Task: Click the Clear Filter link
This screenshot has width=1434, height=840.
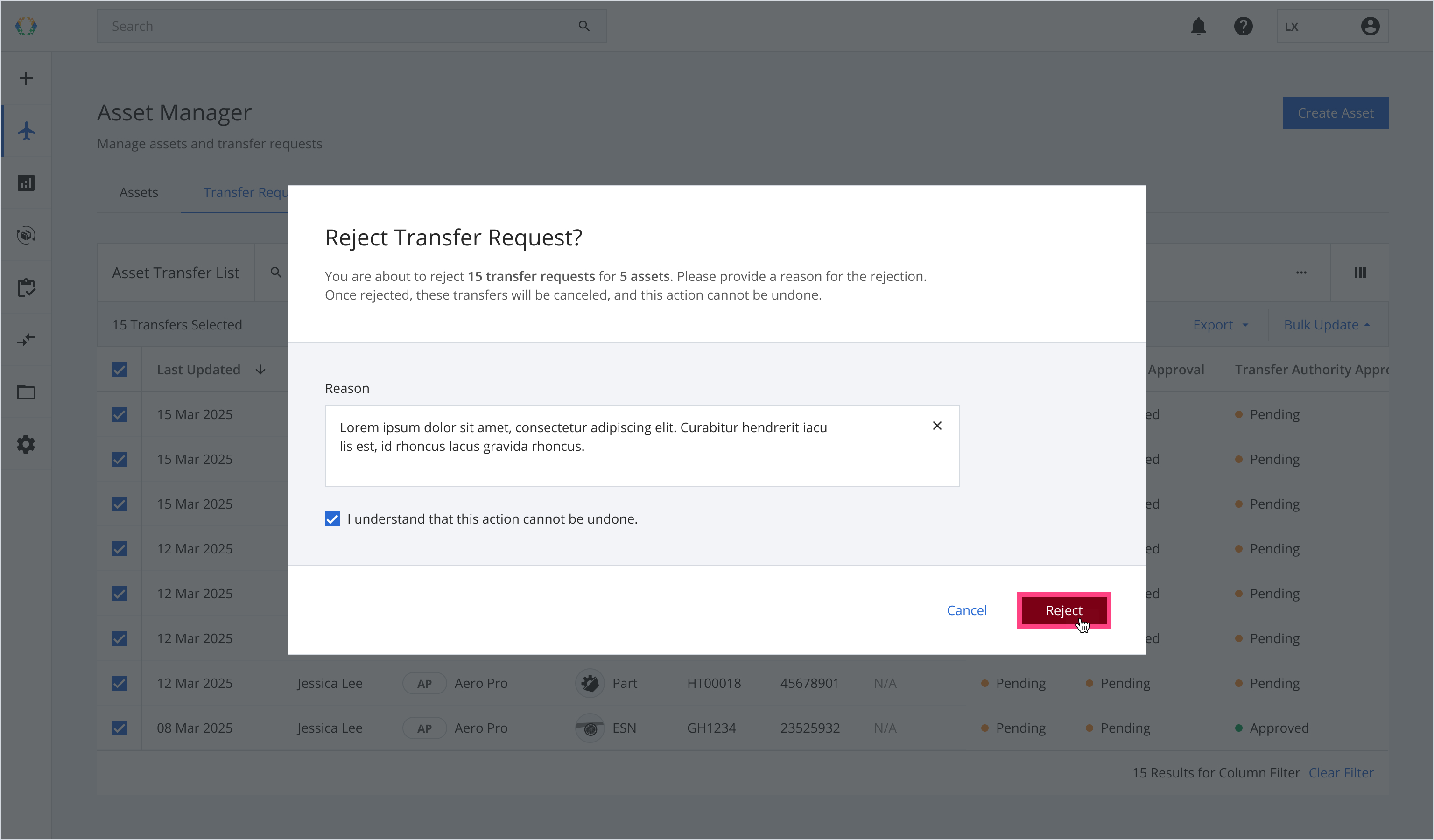Action: coord(1341,773)
